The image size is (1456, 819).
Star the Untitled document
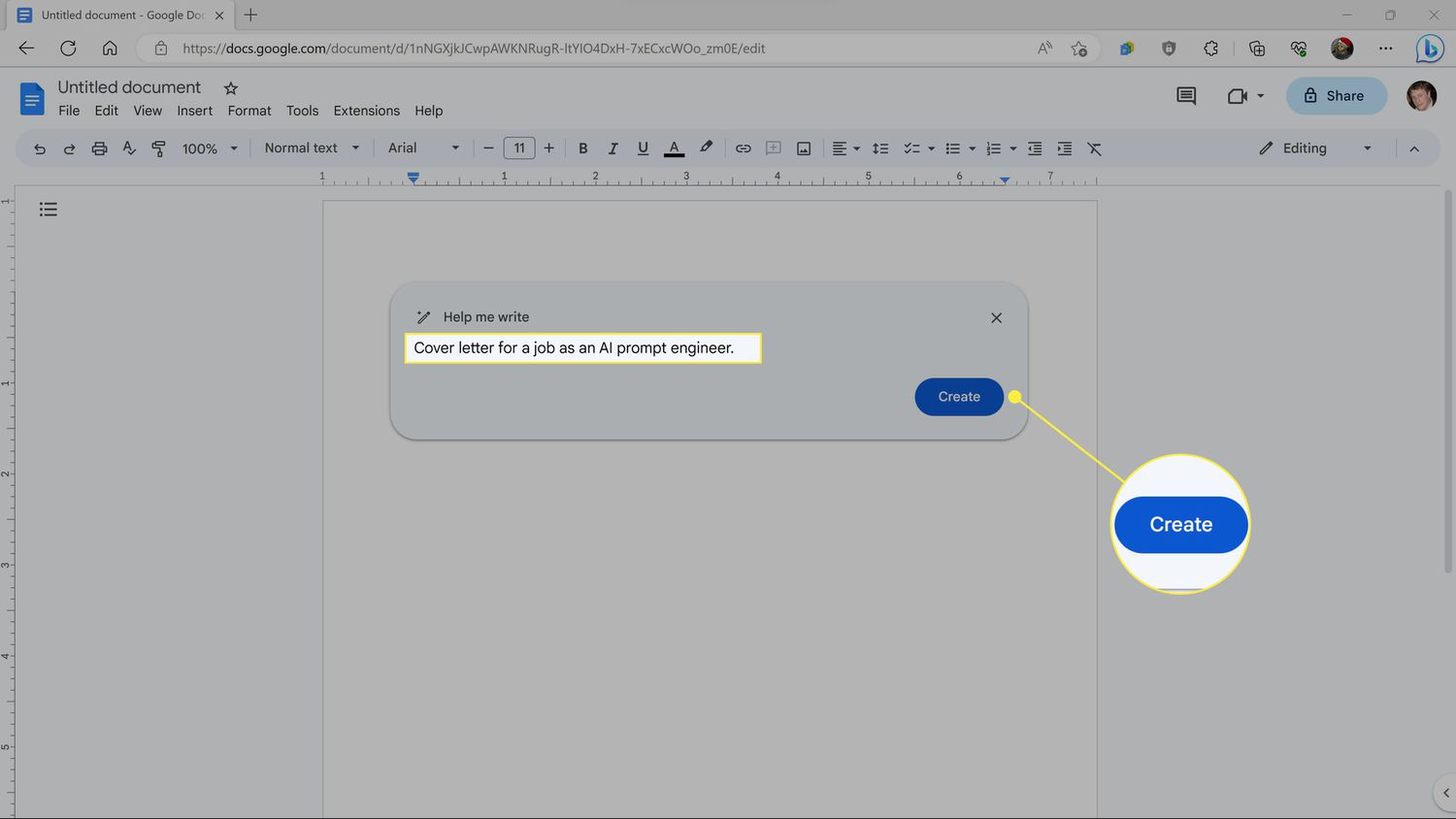pos(231,88)
